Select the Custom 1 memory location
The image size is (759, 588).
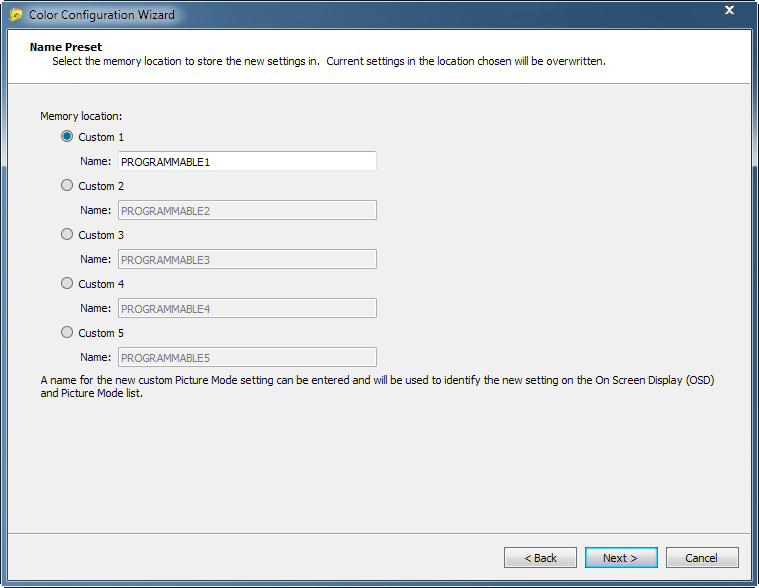(67, 136)
